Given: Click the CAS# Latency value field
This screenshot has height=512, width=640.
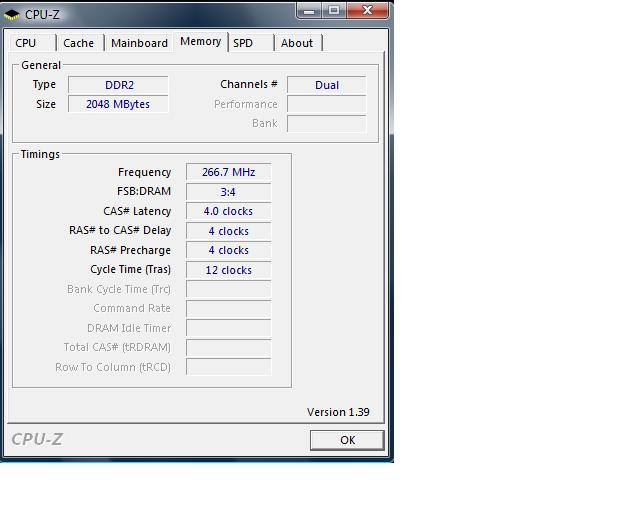Looking at the screenshot, I should click(228, 211).
